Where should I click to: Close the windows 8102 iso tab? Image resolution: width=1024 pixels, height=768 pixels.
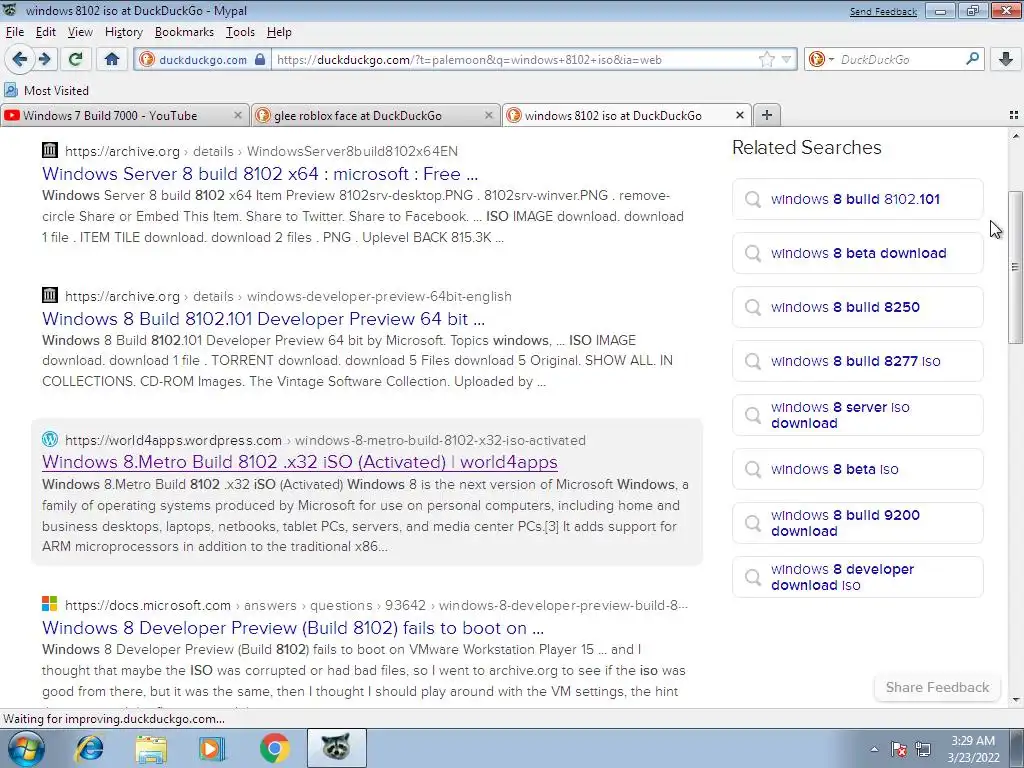(x=739, y=115)
